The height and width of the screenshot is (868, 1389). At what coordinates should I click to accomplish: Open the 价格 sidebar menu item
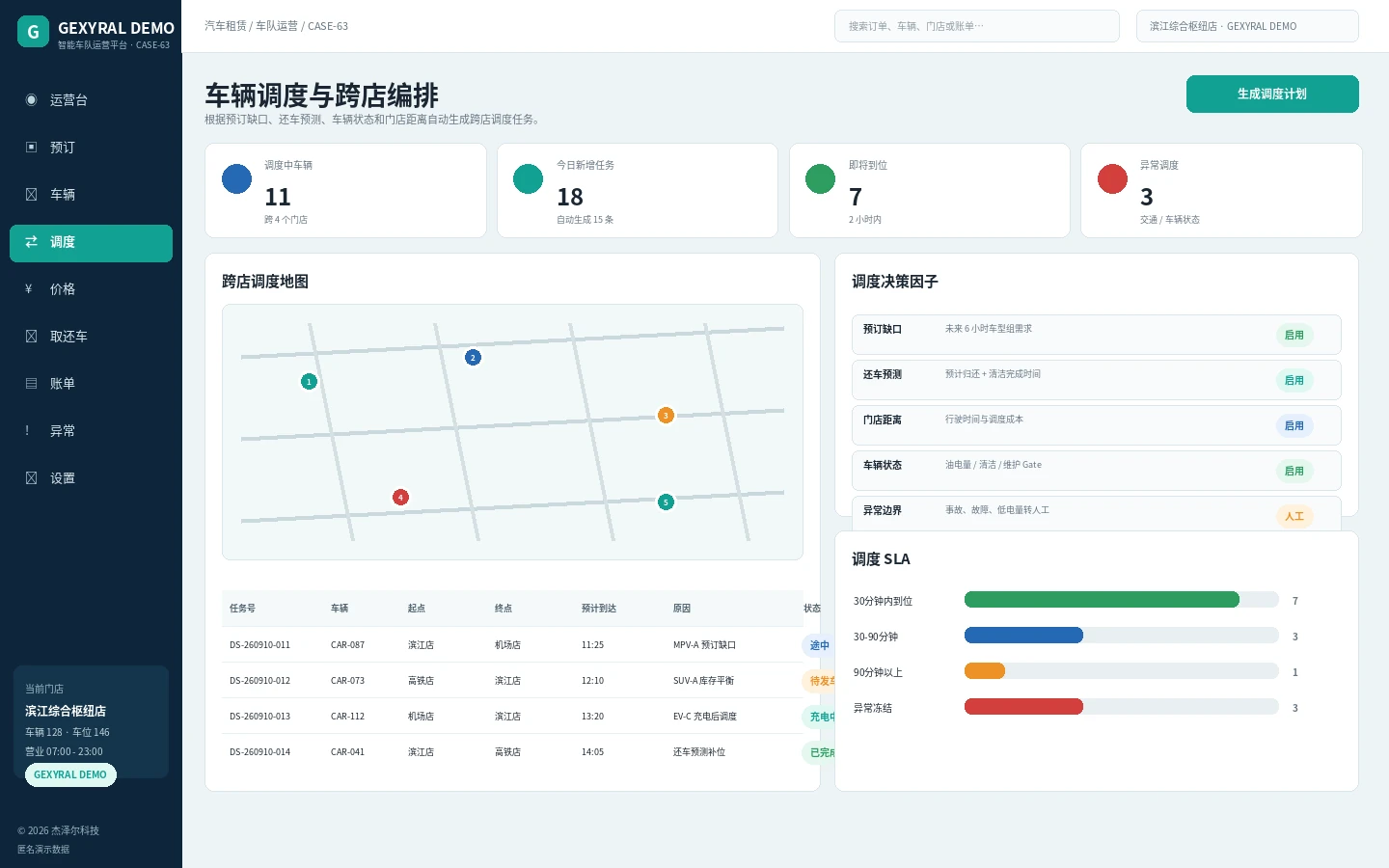point(91,289)
